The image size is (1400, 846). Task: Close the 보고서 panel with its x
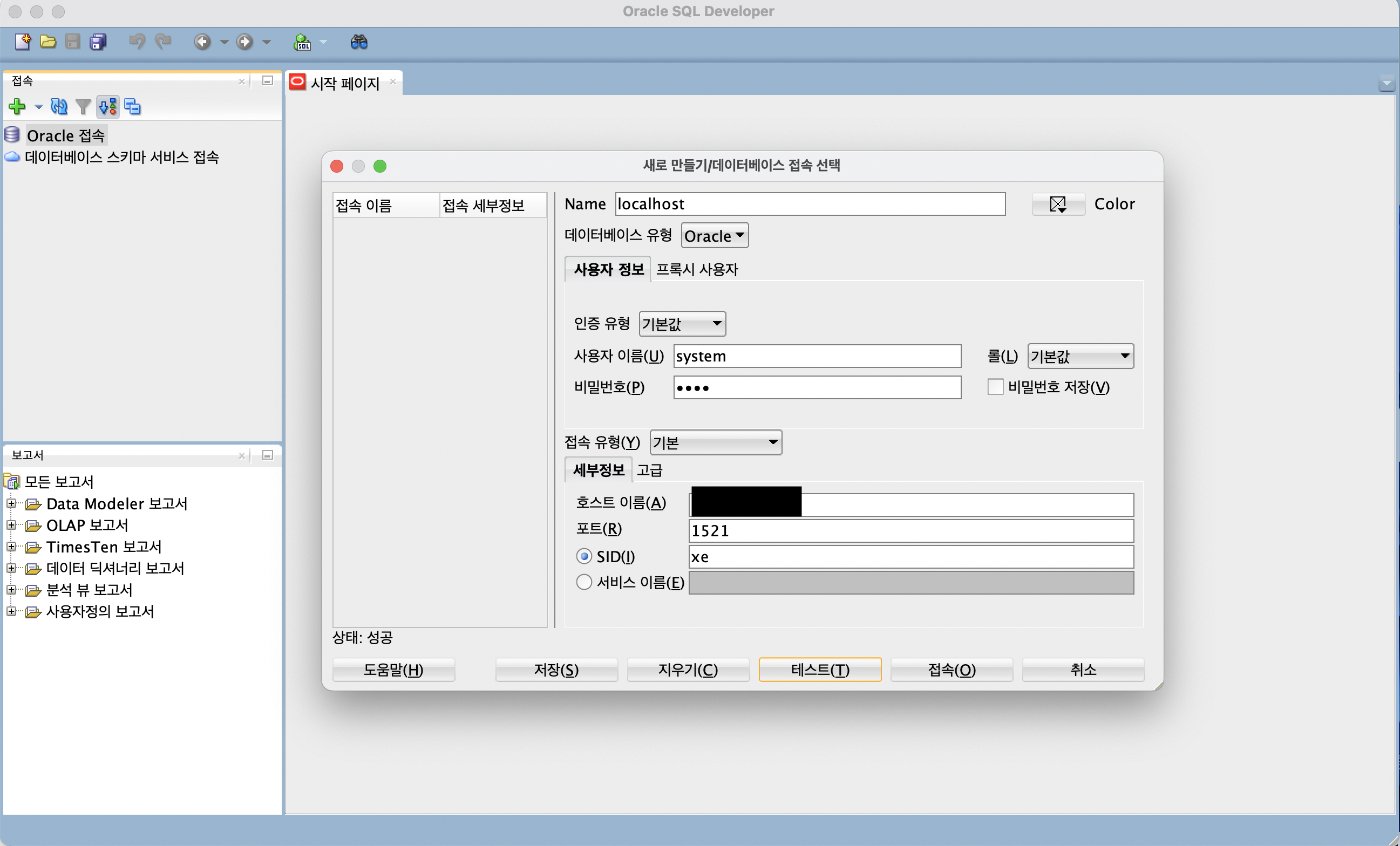(241, 456)
